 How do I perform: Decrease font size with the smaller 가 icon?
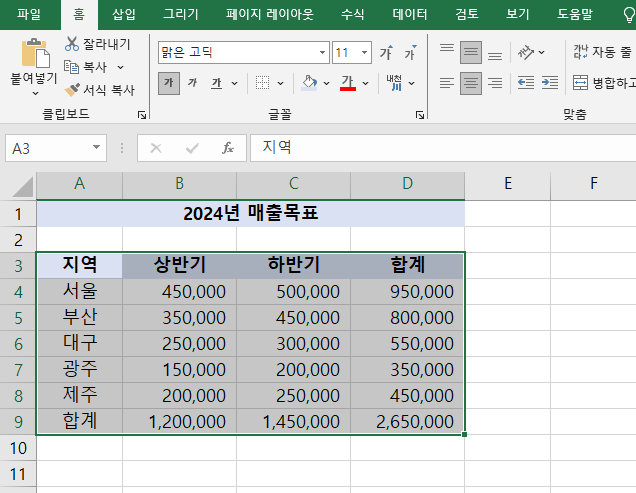(410, 52)
